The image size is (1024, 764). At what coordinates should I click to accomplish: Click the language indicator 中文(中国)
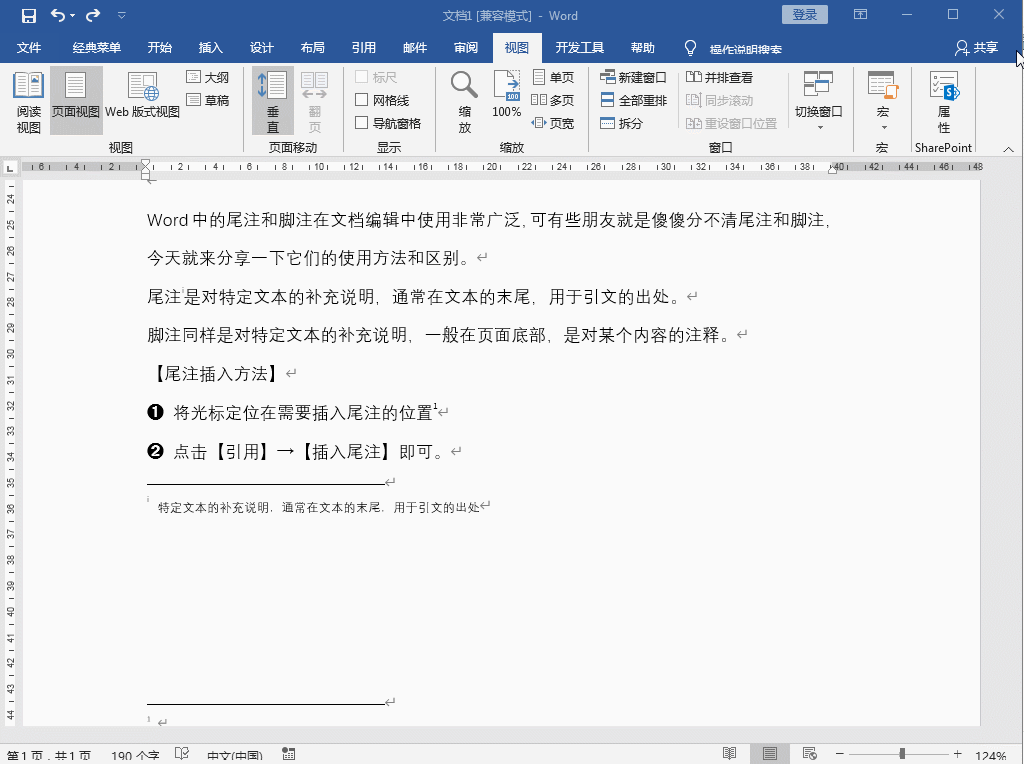tap(234, 756)
